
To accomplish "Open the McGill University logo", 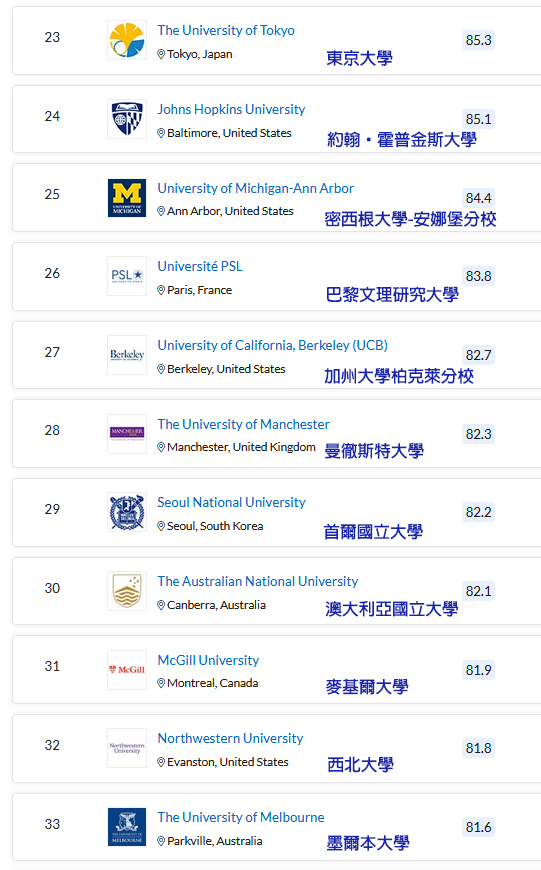I will click(127, 670).
